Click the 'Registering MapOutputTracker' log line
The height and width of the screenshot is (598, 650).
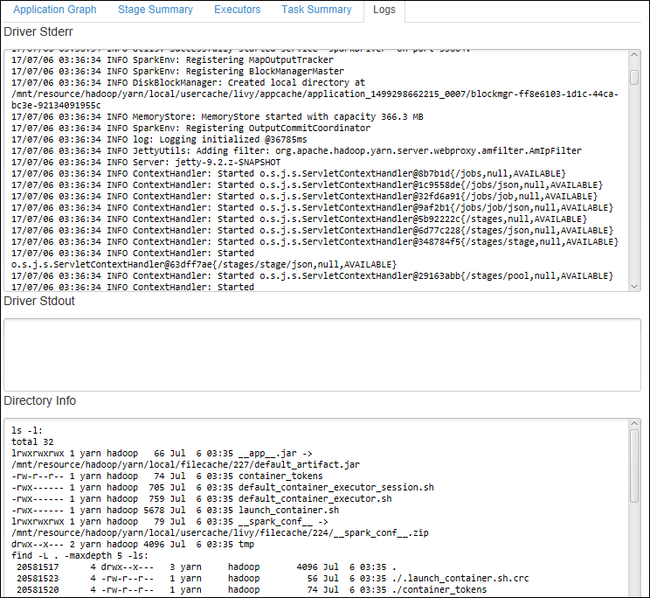(172, 60)
